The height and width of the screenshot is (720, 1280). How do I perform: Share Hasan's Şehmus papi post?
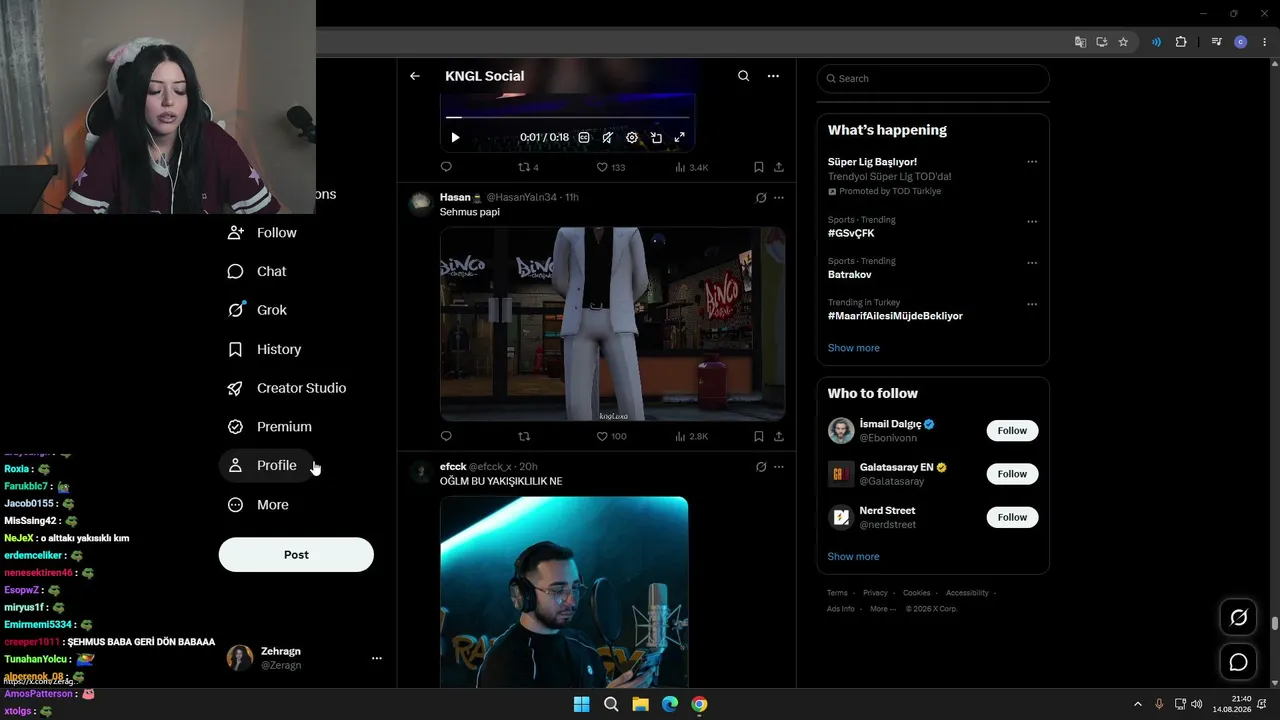pos(779,436)
